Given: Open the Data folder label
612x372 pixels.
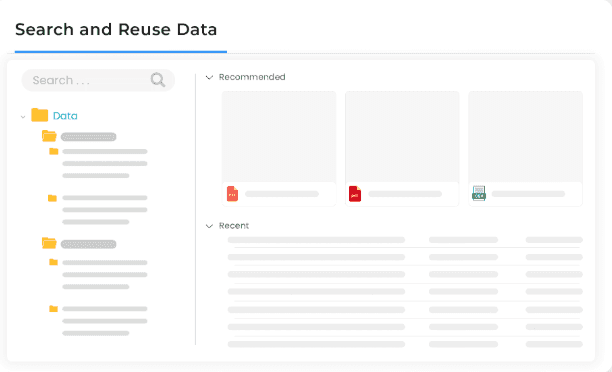Looking at the screenshot, I should 65,116.
